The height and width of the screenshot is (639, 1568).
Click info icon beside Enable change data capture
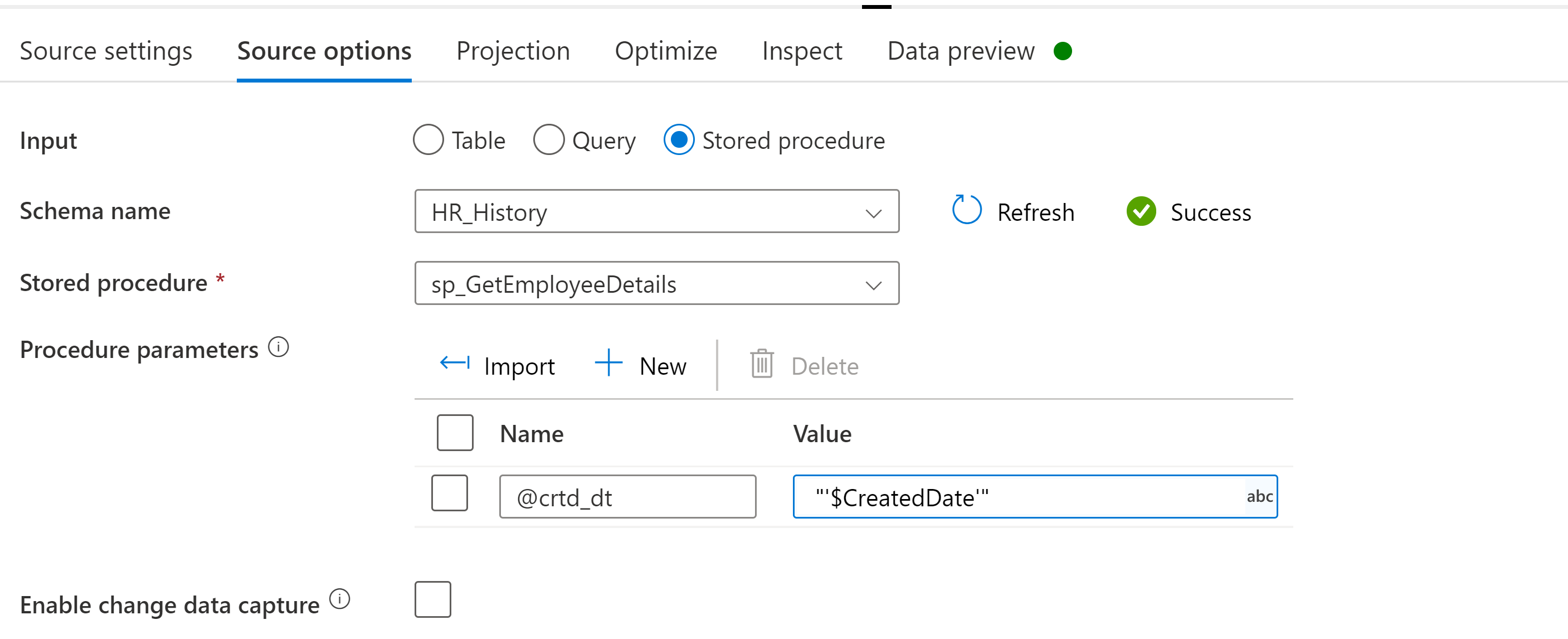tap(340, 599)
